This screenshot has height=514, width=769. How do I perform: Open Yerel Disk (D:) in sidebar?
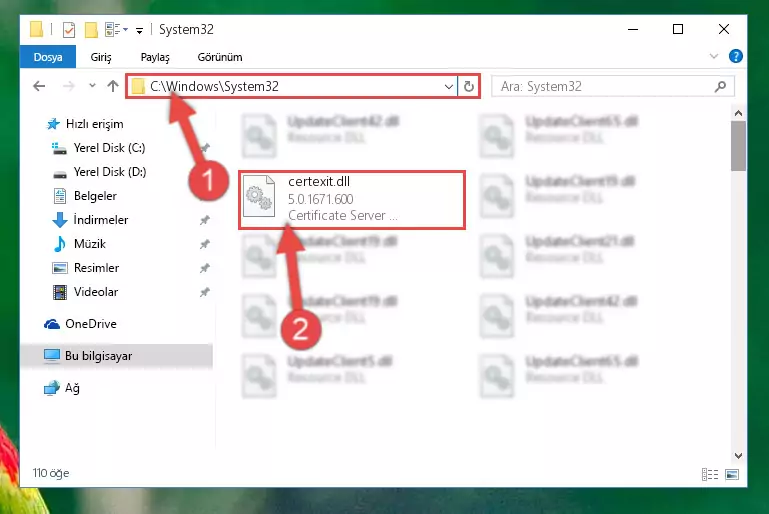(x=99, y=172)
